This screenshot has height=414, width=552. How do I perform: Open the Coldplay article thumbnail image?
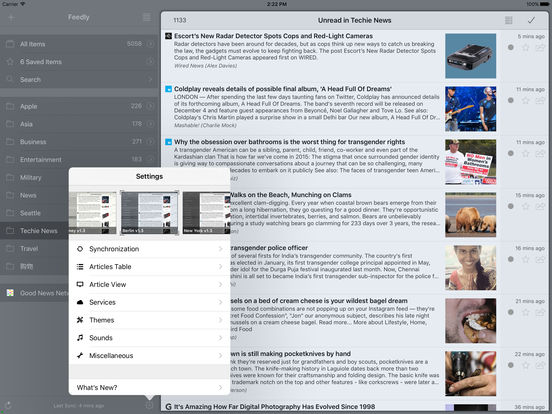pyautogui.click(x=470, y=109)
